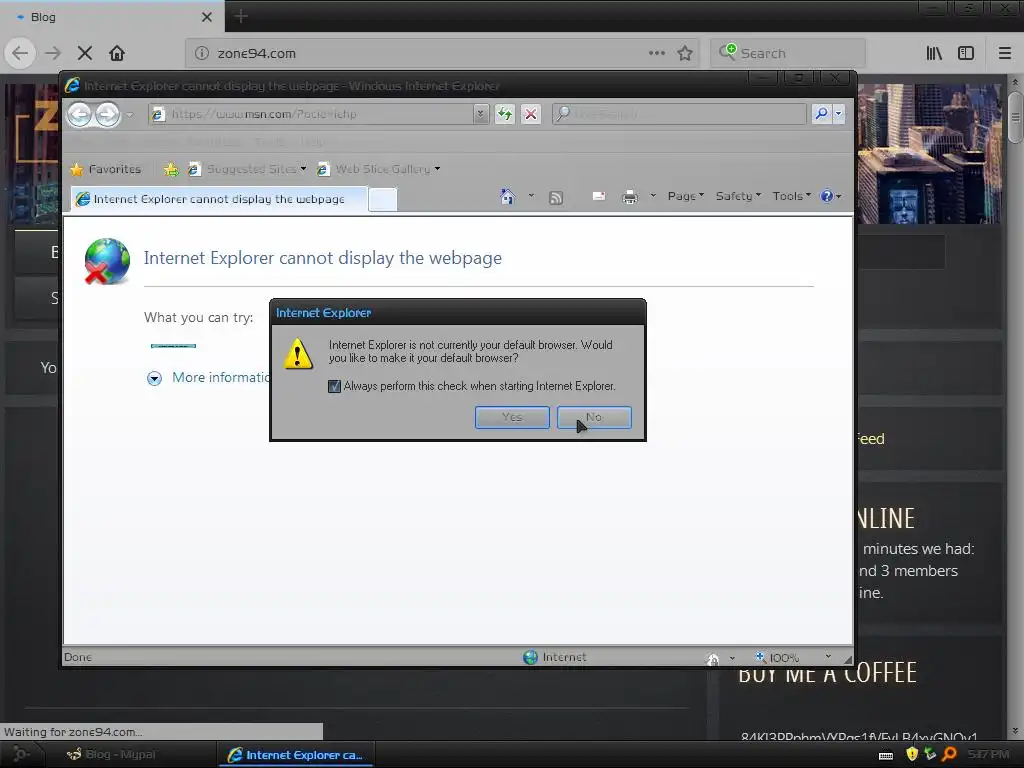Open IE search provider dropdown arrow
Viewport: 1024px width, 768px height.
click(839, 114)
